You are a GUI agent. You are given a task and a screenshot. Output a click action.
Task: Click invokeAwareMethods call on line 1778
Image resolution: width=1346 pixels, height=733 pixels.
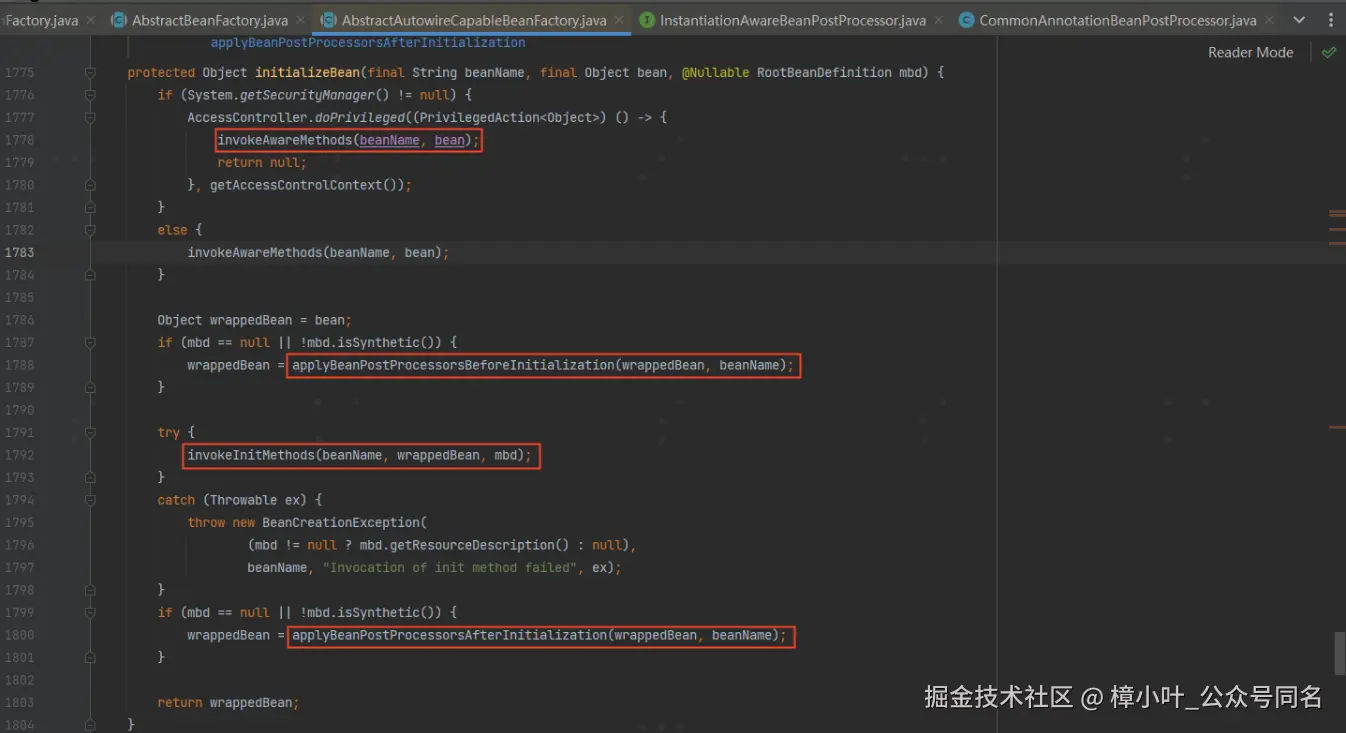pos(285,140)
